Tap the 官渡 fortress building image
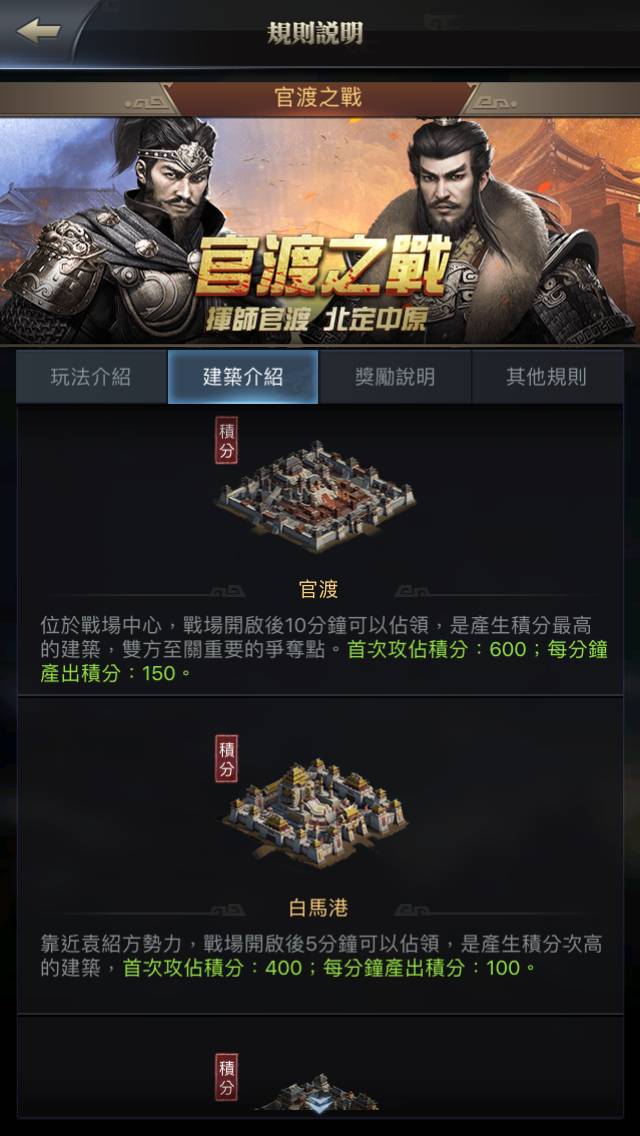 pos(316,496)
